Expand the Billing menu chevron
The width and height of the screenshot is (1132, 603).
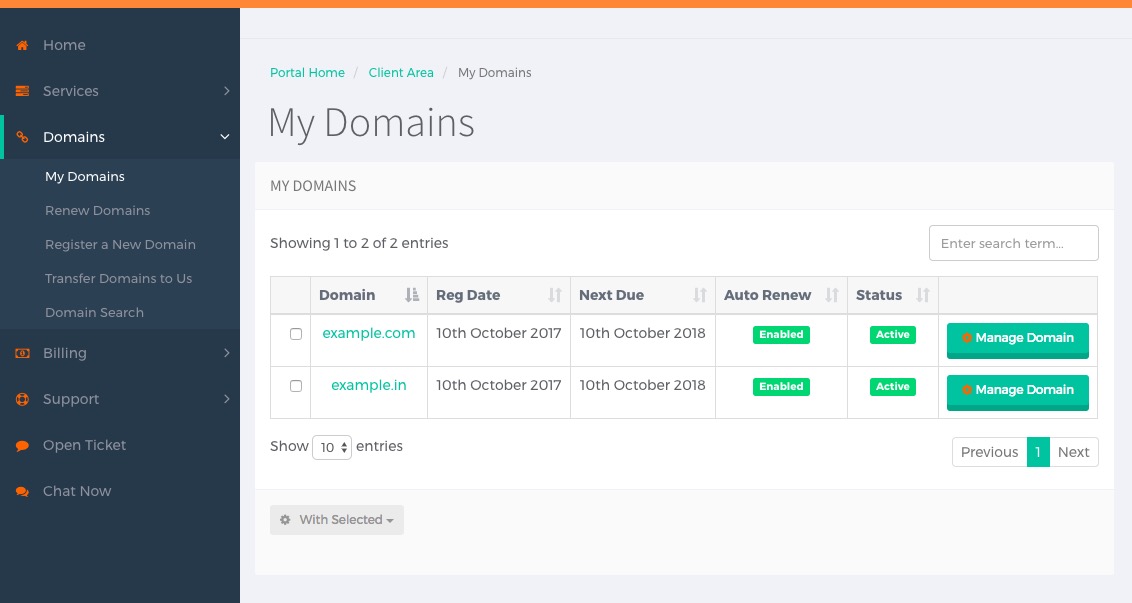[227, 353]
